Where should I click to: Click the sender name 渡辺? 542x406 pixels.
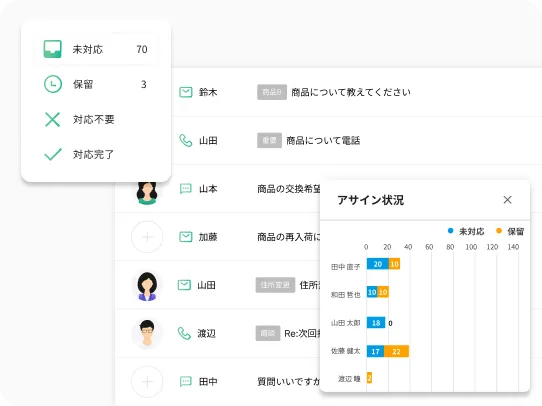pyautogui.click(x=206, y=333)
